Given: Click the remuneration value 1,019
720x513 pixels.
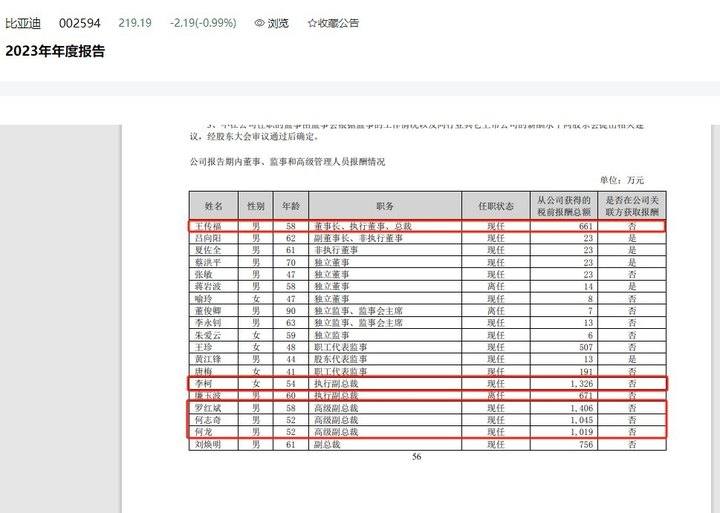Looking at the screenshot, I should click(582, 432).
